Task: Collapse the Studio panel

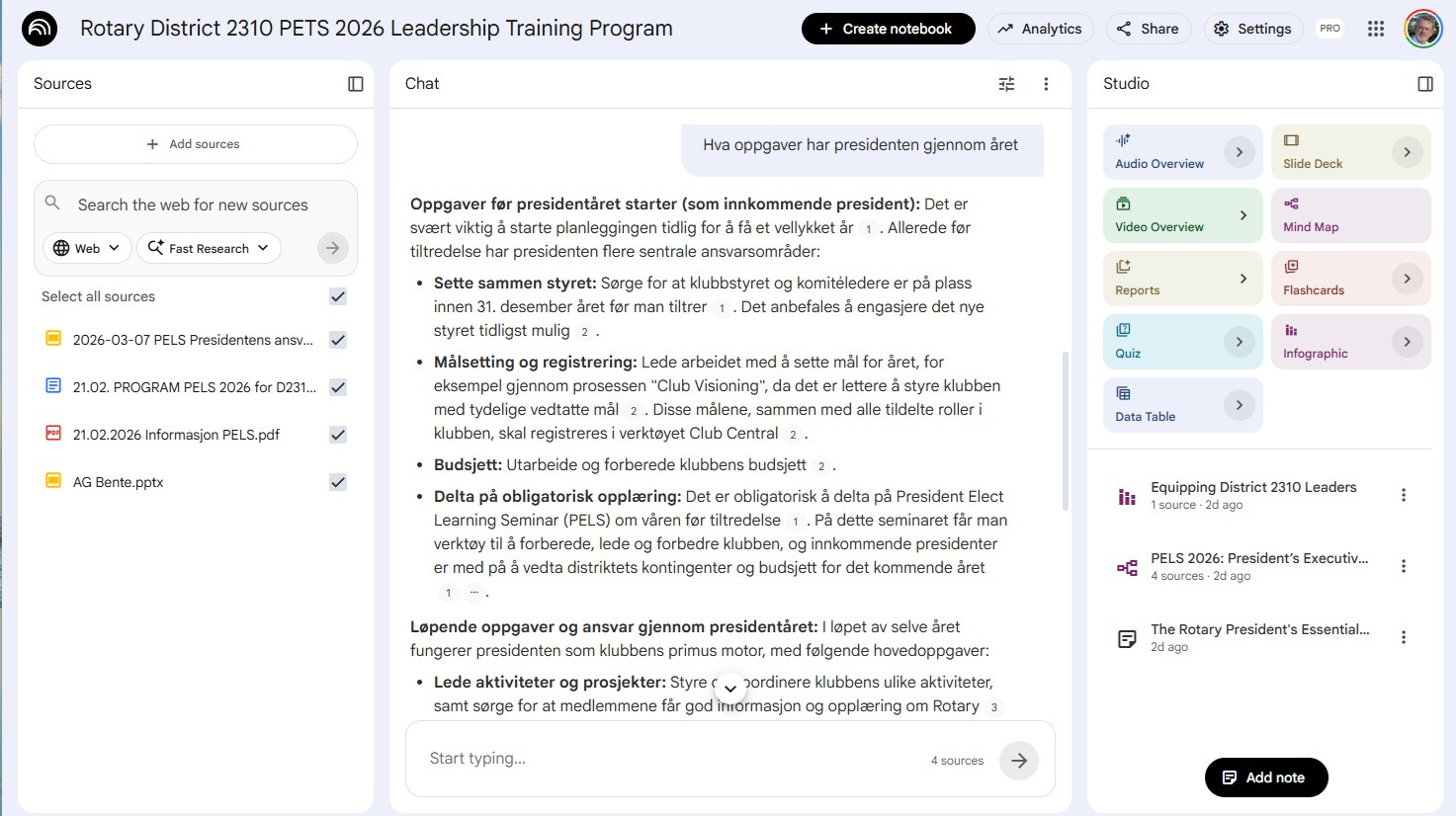Action: pos(1425,84)
